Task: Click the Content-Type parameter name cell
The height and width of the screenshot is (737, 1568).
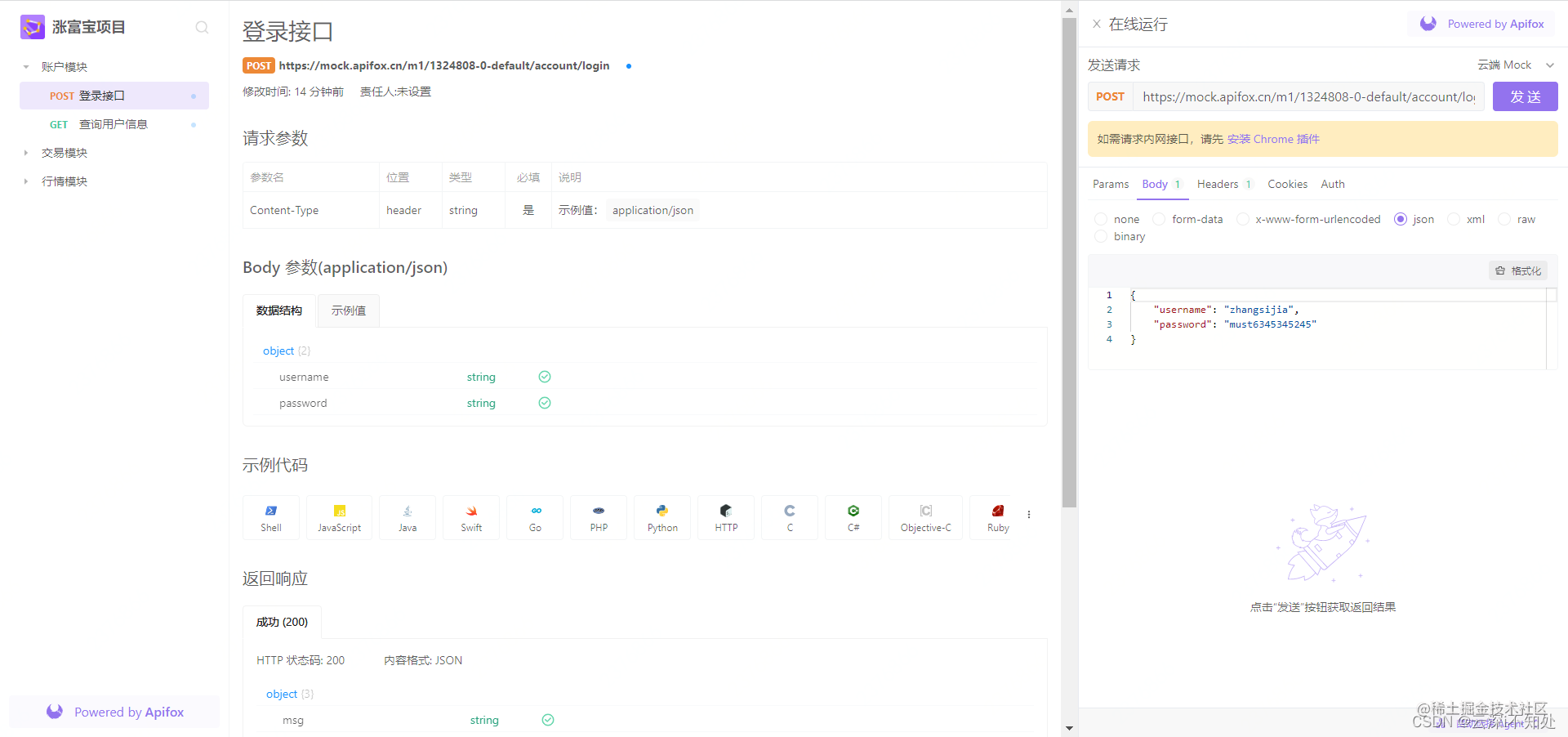Action: [310, 210]
